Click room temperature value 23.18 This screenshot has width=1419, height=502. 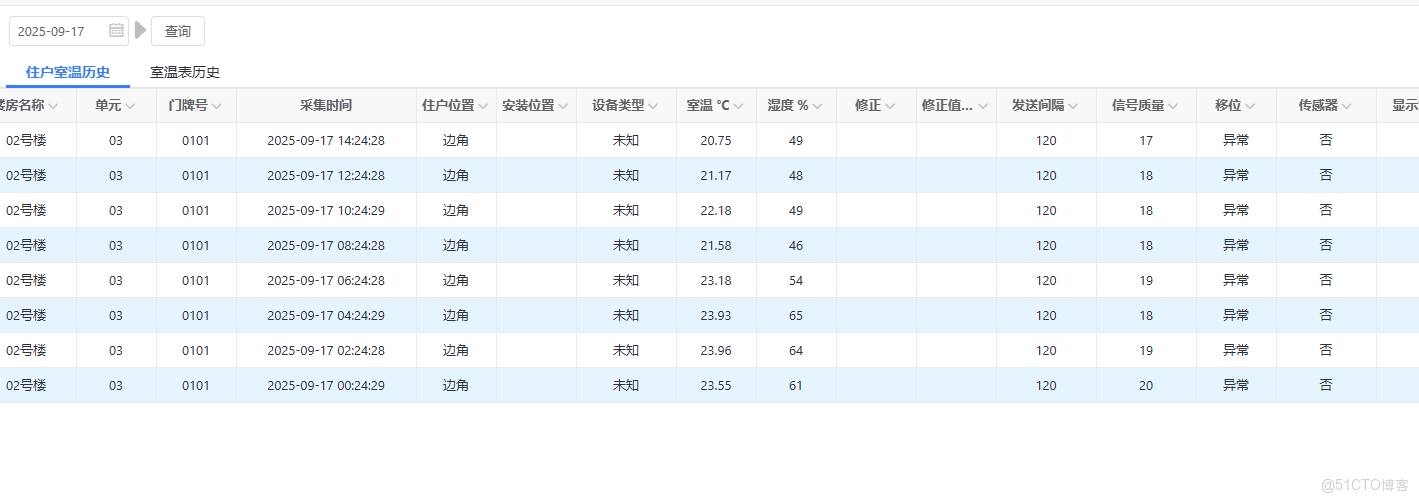[x=716, y=280]
